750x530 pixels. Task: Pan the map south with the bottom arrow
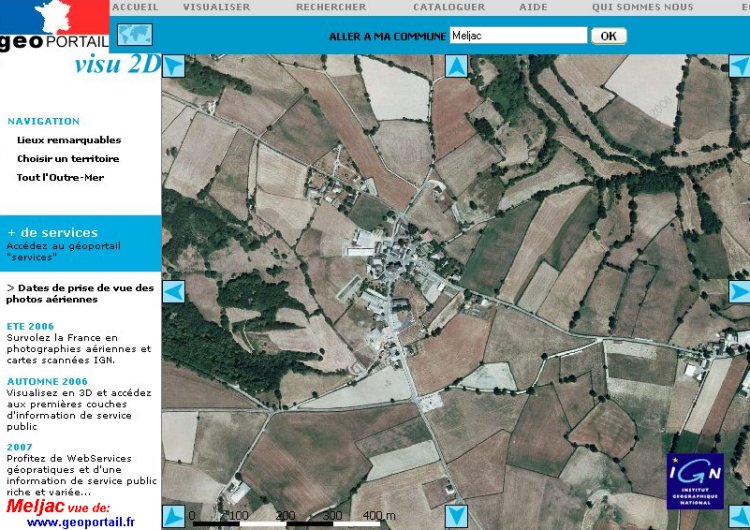click(x=456, y=519)
